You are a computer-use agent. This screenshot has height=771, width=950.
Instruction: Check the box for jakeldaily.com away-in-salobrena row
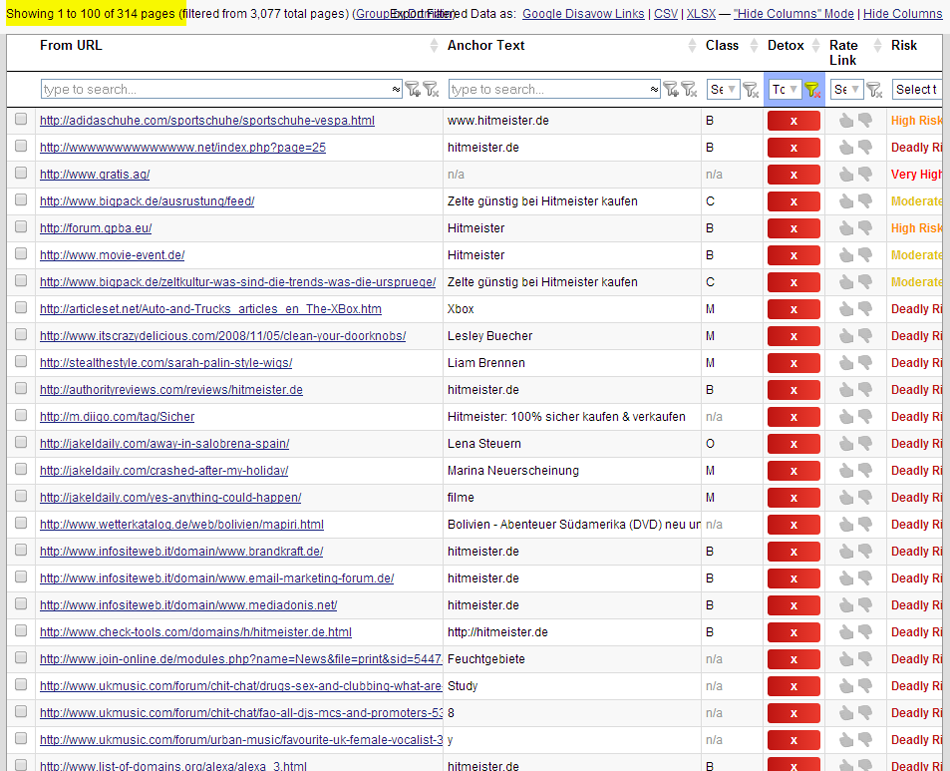pyautogui.click(x=21, y=443)
